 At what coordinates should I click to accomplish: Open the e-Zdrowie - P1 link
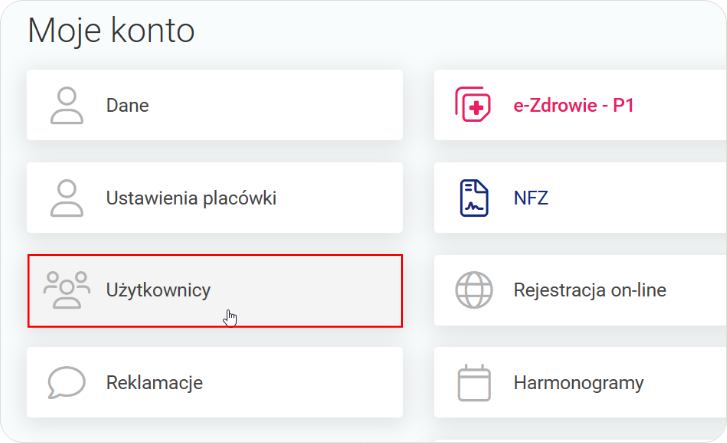click(x=573, y=105)
